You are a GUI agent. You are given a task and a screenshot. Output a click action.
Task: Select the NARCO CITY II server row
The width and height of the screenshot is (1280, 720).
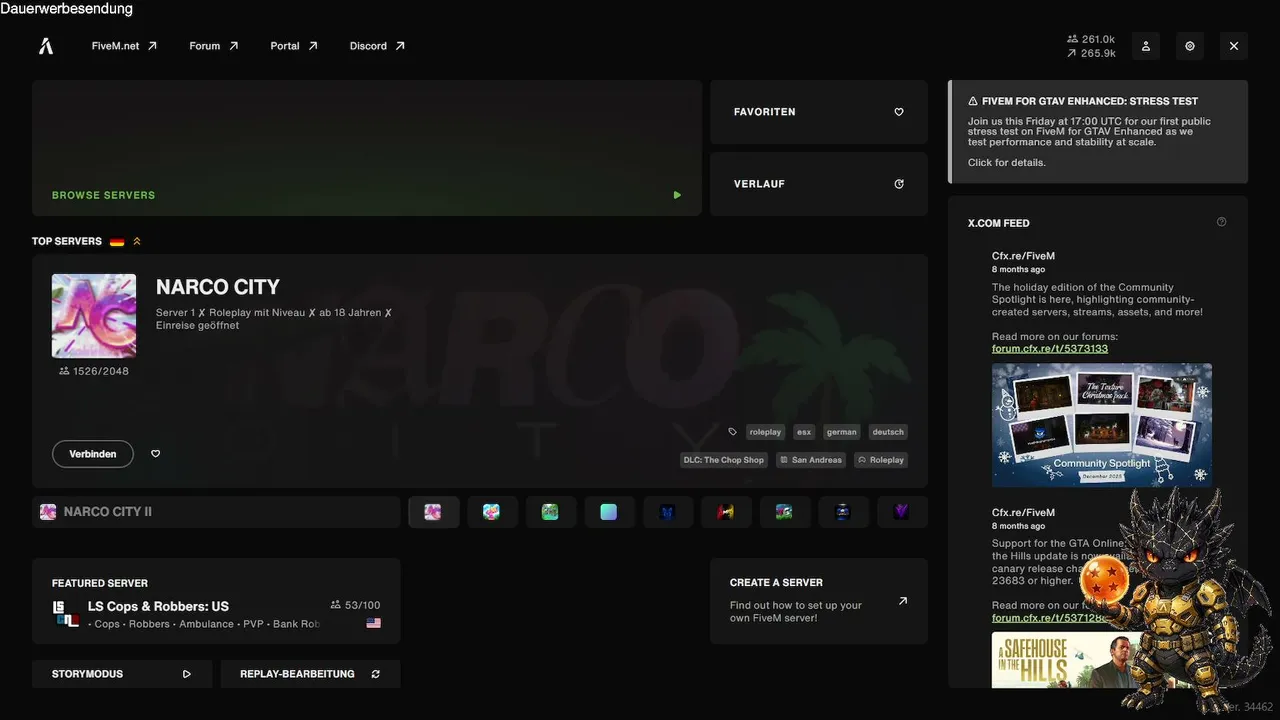216,512
